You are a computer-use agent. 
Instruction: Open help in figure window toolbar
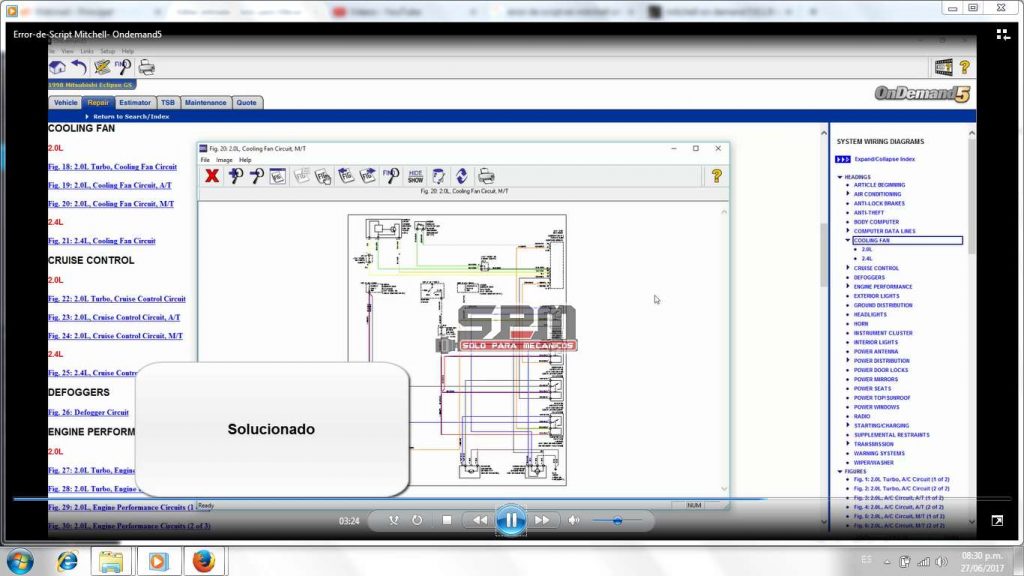tap(716, 176)
